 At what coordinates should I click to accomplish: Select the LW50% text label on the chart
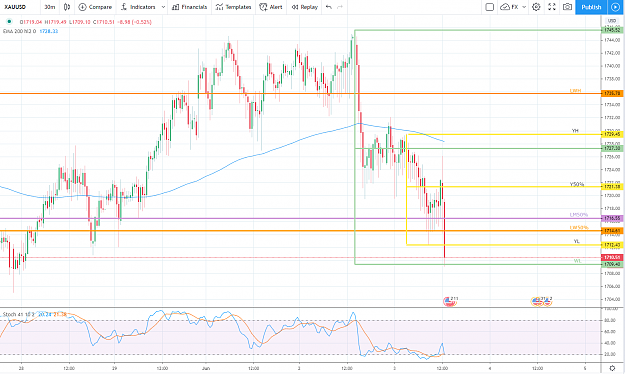[x=579, y=227]
